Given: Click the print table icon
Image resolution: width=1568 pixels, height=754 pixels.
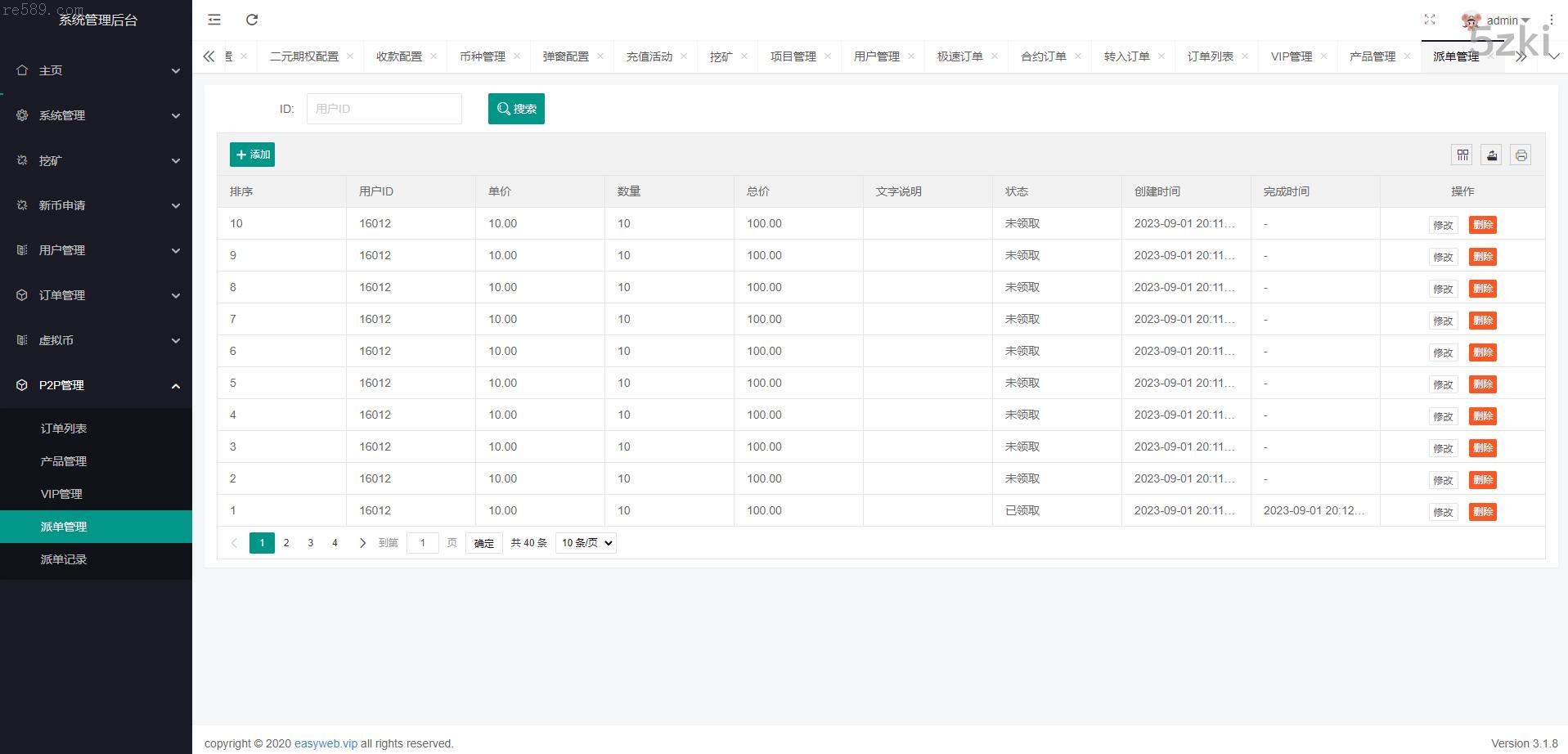Looking at the screenshot, I should tap(1521, 155).
